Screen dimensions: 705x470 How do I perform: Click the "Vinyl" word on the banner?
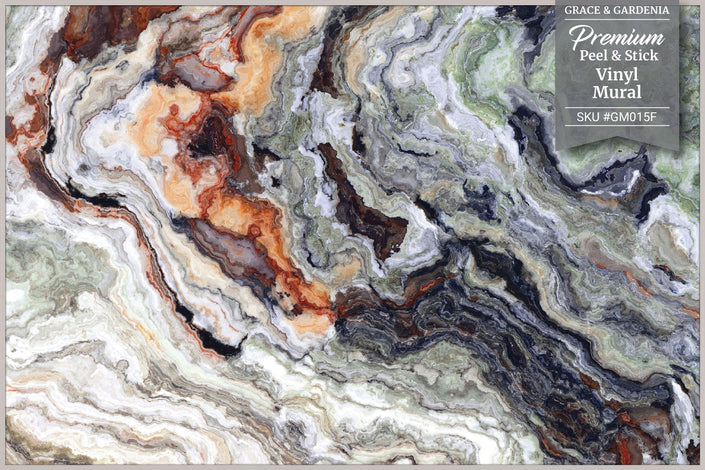[617, 75]
